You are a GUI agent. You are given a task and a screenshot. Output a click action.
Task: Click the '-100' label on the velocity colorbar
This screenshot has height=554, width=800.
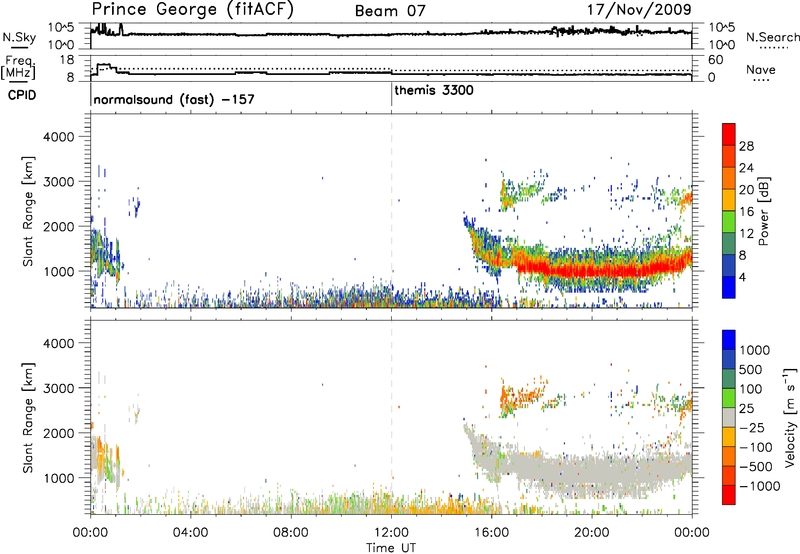pos(756,447)
